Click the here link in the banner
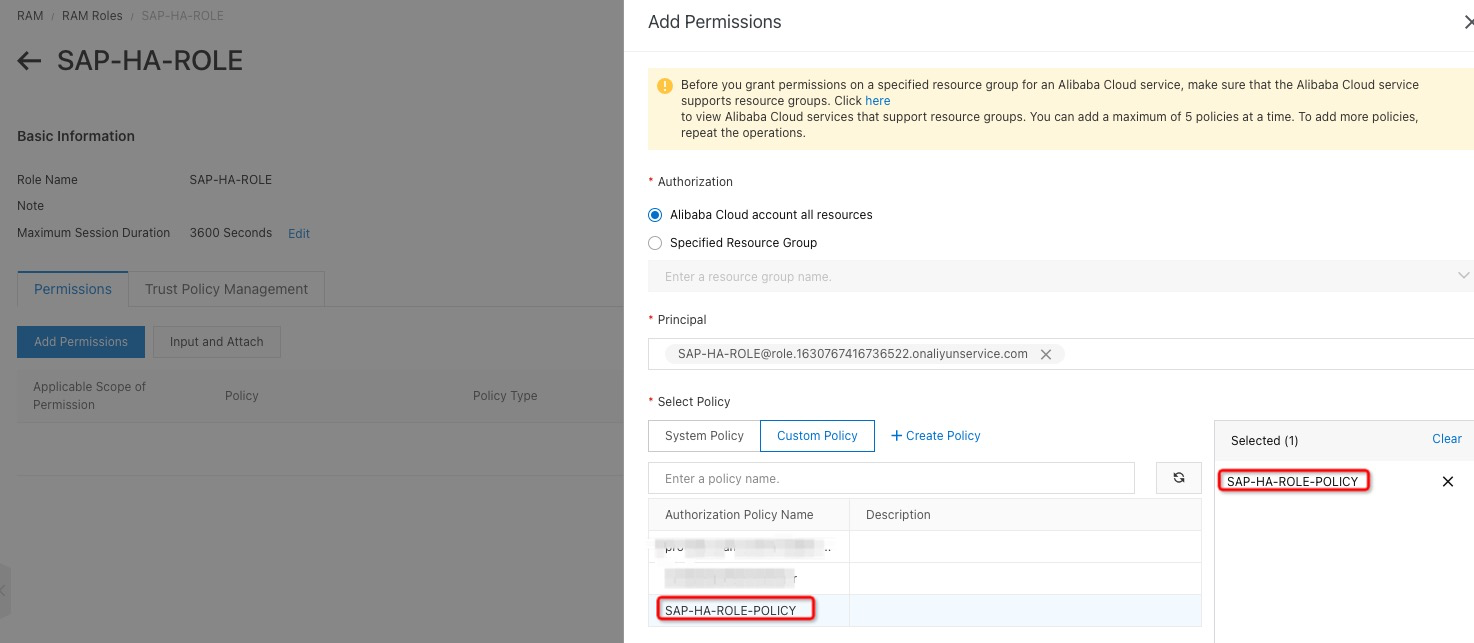This screenshot has width=1474, height=643. click(877, 100)
